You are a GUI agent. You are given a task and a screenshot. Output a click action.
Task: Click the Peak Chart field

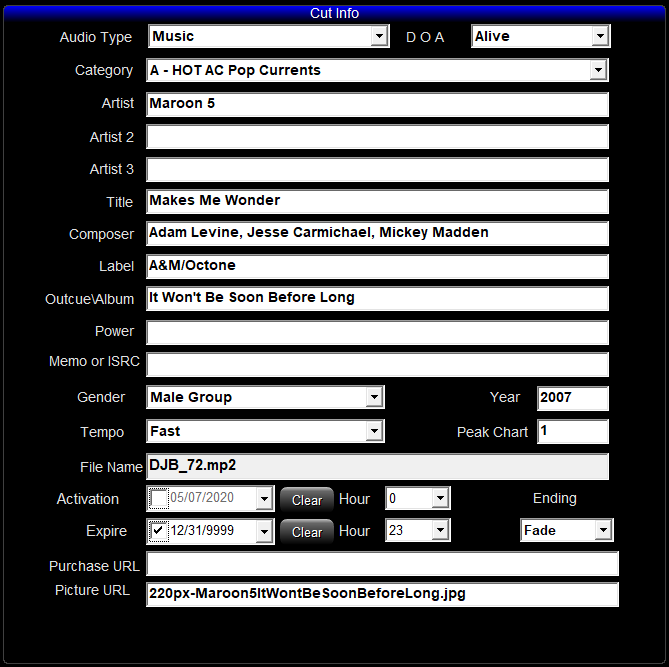(573, 431)
